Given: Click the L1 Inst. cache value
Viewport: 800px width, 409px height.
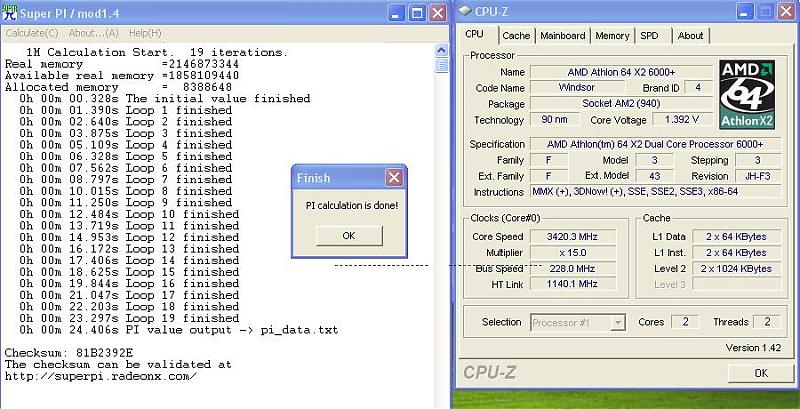Looking at the screenshot, I should click(x=736, y=252).
